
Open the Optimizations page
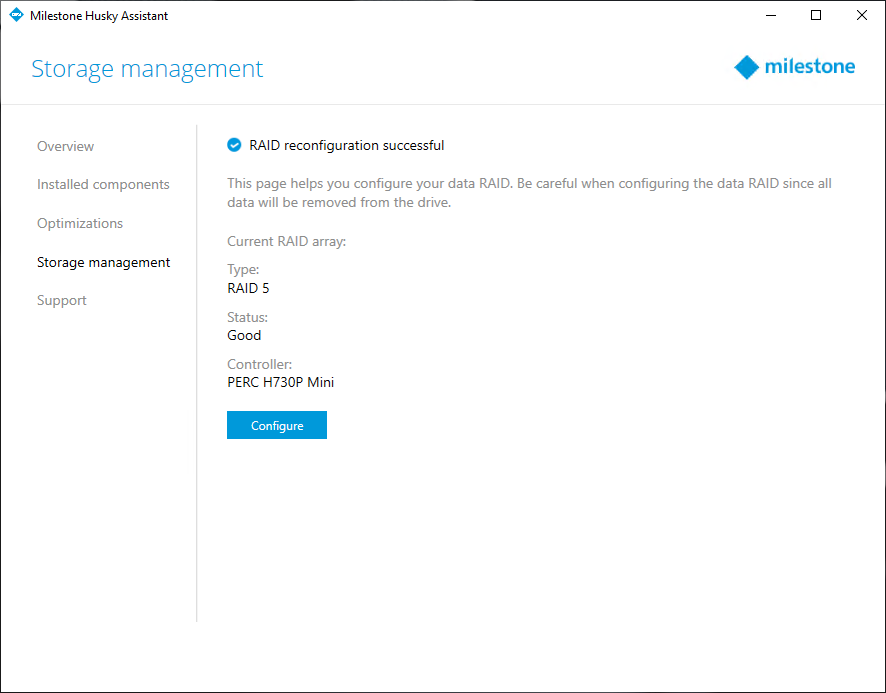80,223
